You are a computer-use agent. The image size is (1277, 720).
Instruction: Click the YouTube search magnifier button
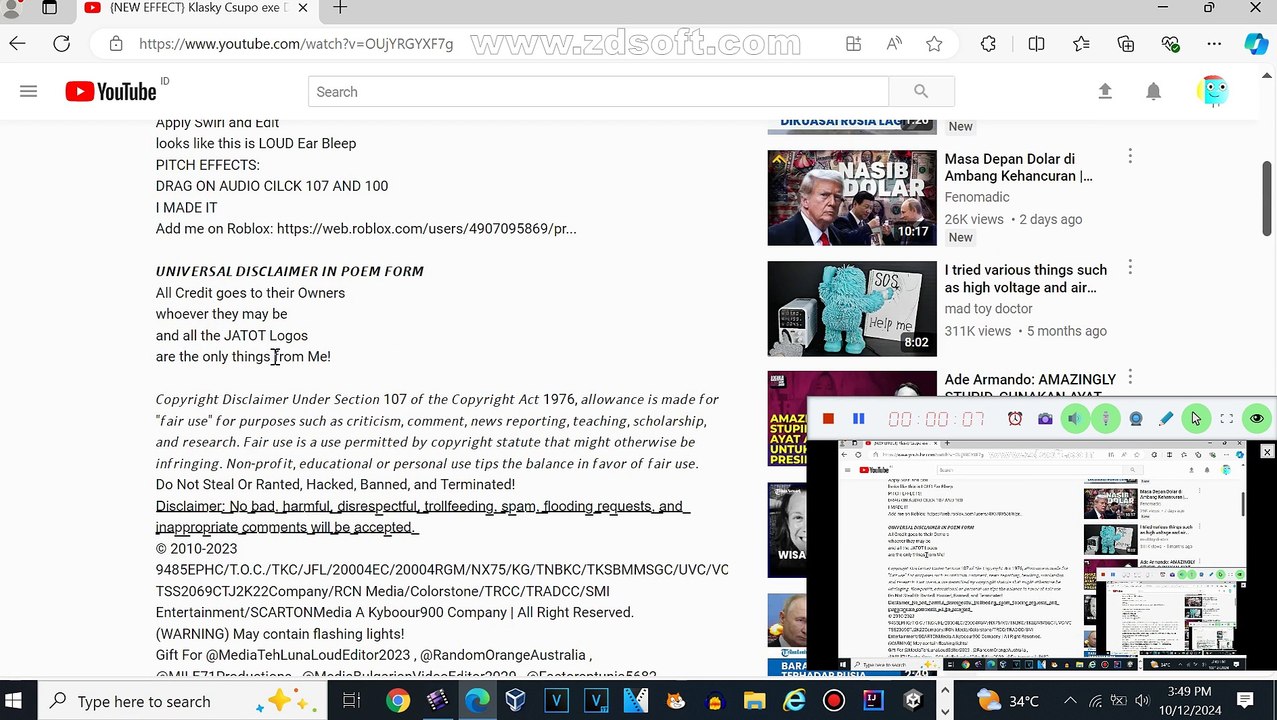pos(921,92)
